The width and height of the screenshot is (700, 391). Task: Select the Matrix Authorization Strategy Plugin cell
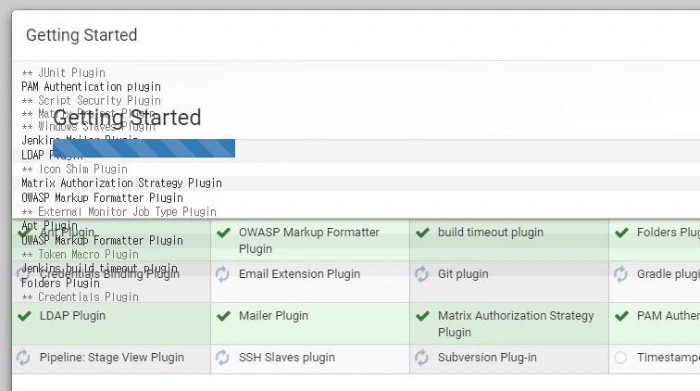coord(509,324)
